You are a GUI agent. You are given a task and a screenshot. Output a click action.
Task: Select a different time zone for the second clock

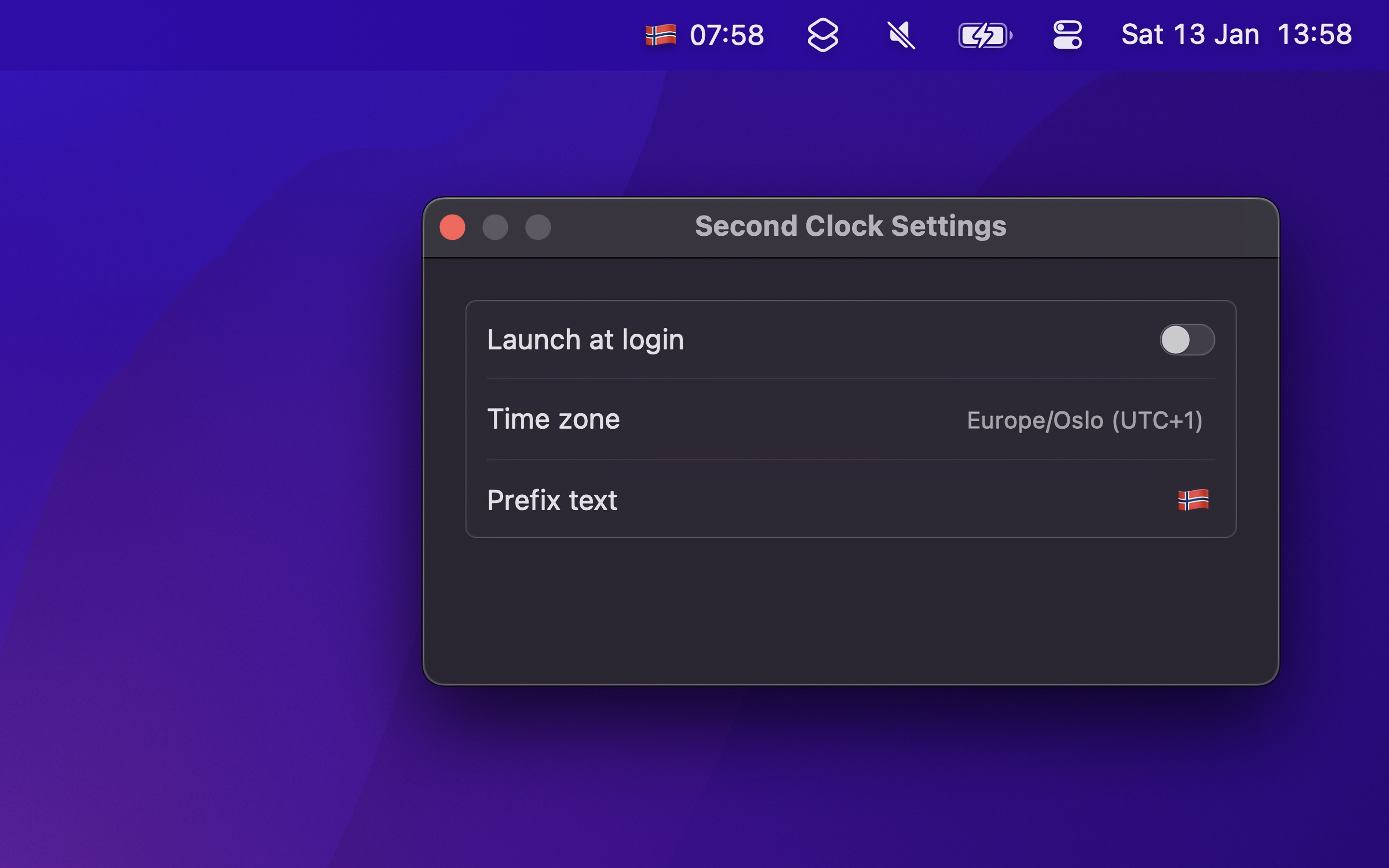pos(1085,420)
